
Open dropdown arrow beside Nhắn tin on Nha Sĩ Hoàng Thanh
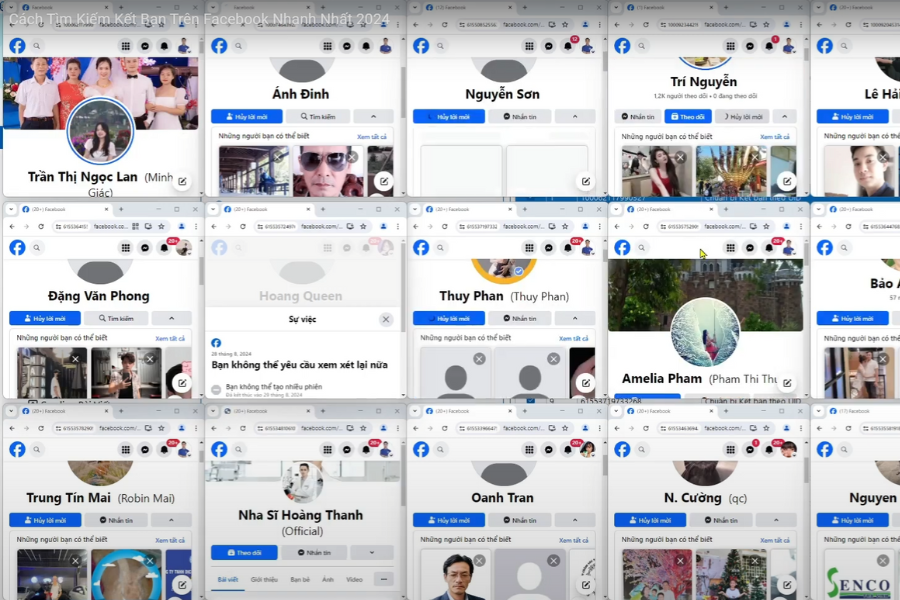click(373, 552)
